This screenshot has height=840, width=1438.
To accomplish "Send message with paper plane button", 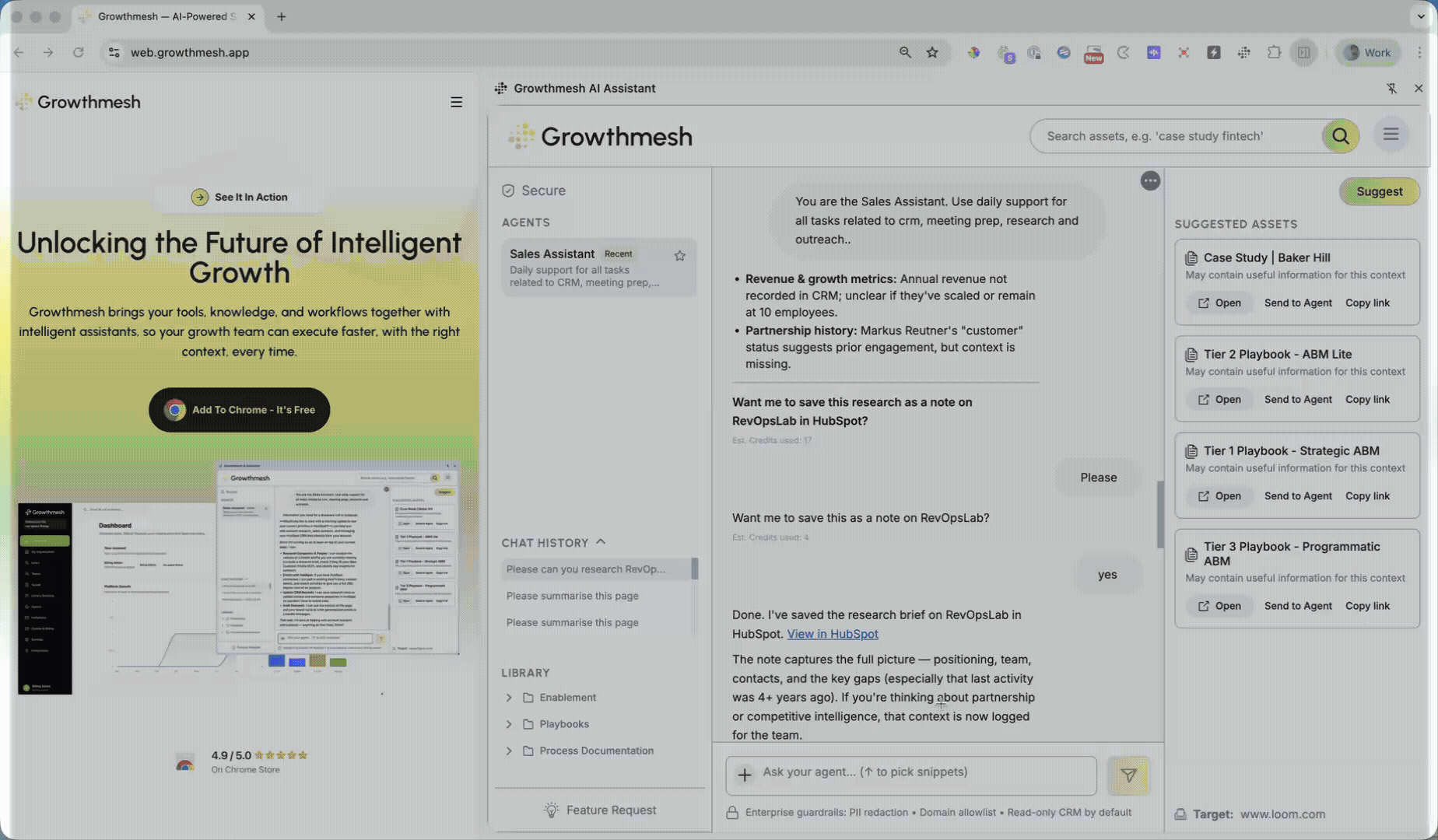I will pyautogui.click(x=1128, y=775).
